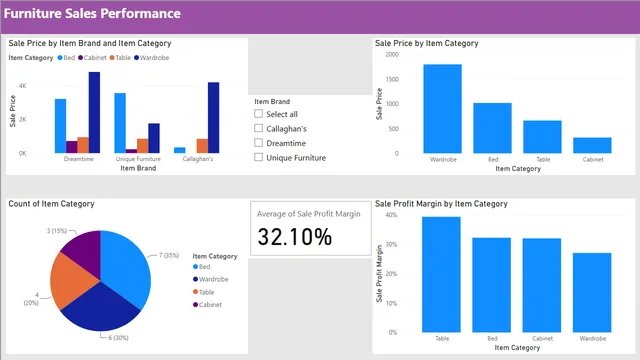Viewport: 640px width, 360px height.
Task: Click the Dreamtime Wardrobe bar
Action: 94,113
